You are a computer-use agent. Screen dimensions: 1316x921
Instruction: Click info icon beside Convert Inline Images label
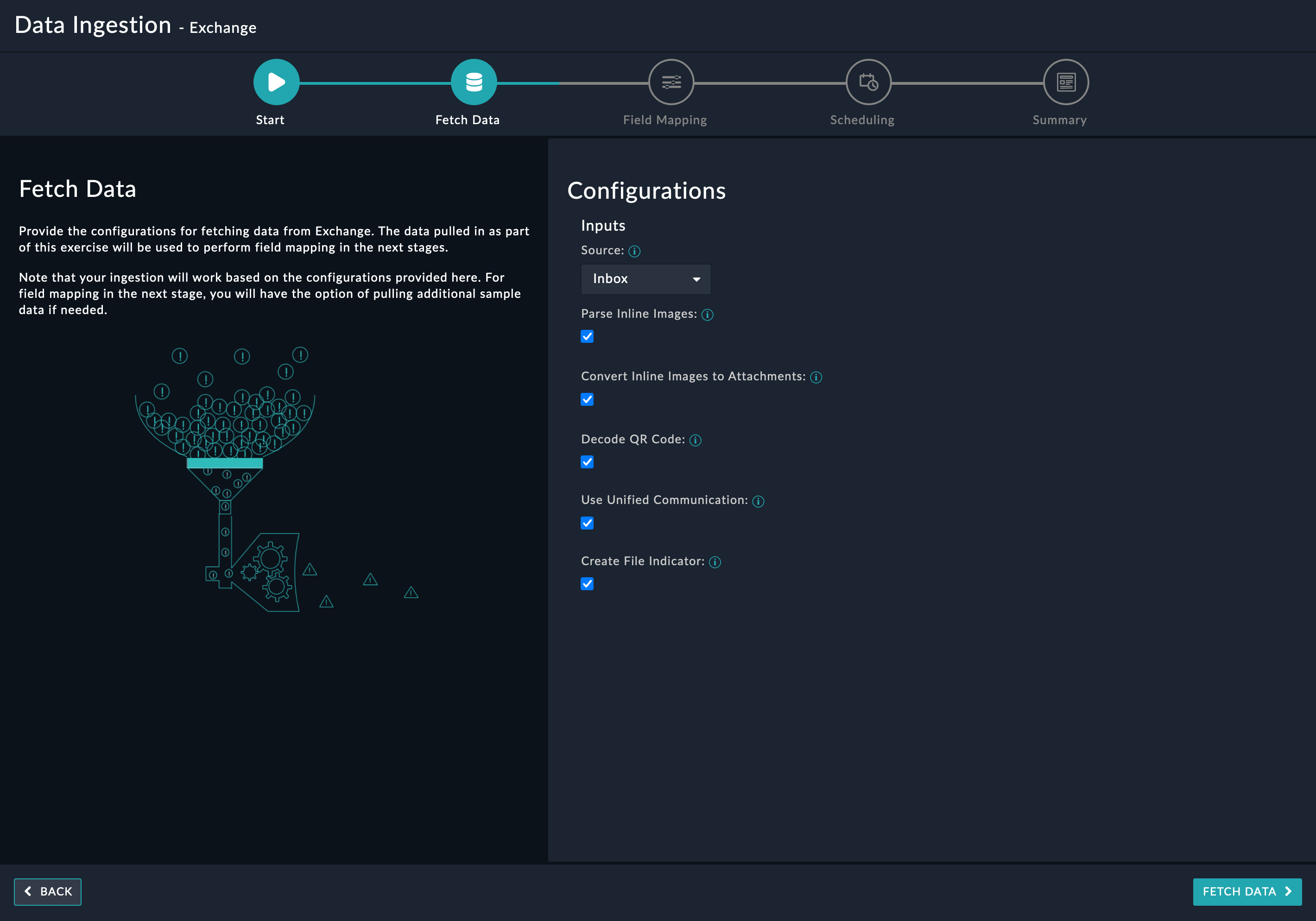816,377
